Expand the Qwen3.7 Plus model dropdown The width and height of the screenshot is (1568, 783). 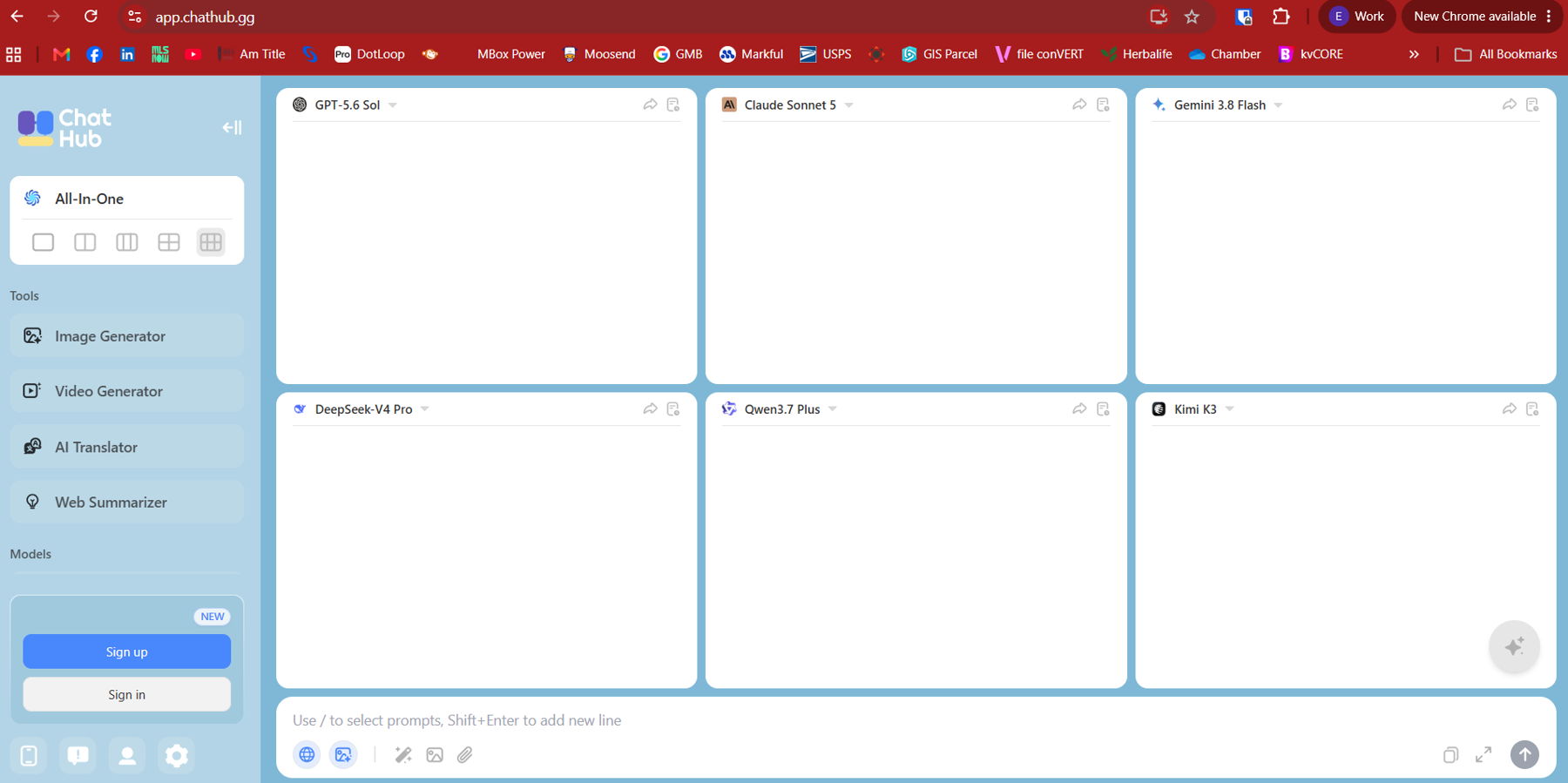click(833, 409)
